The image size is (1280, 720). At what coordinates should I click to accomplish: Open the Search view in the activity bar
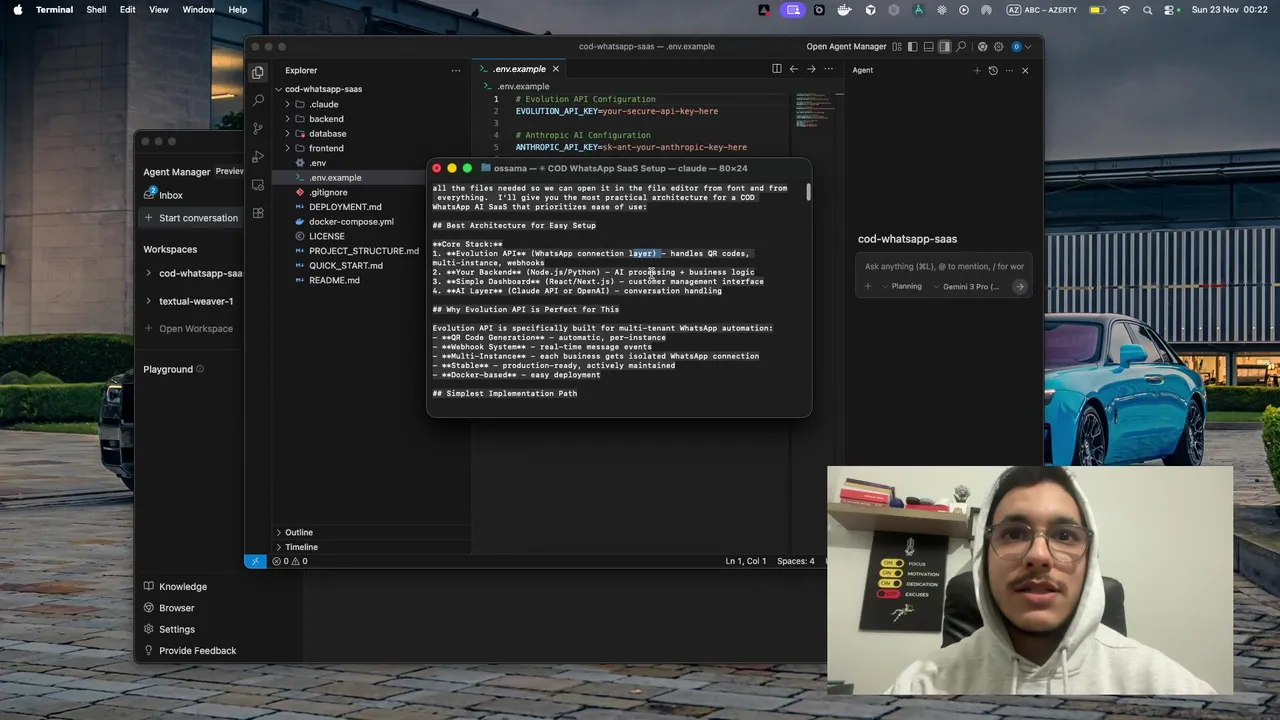(x=258, y=100)
